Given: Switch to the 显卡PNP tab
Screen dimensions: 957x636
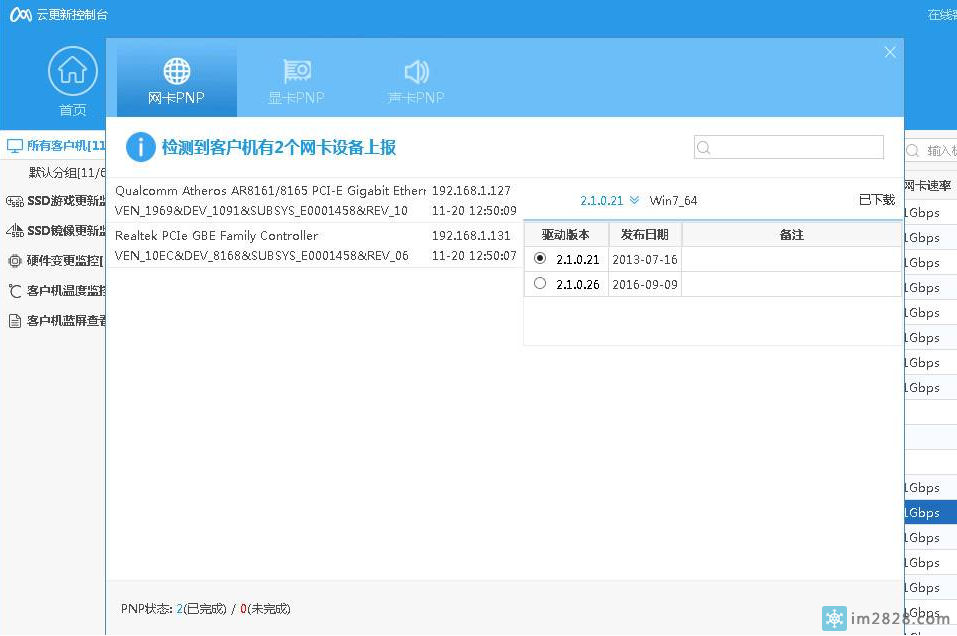Looking at the screenshot, I should pos(296,72).
